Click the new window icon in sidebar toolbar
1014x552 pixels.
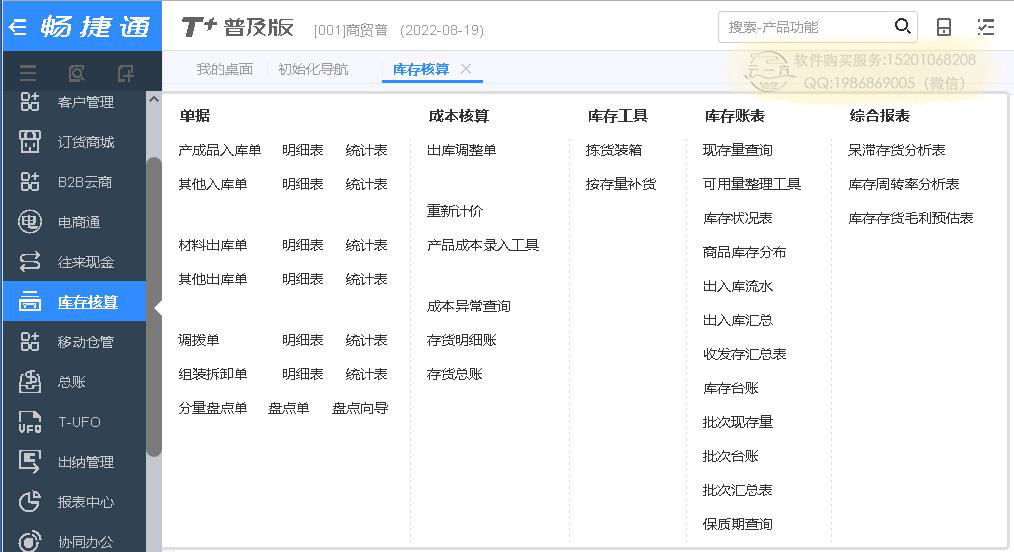125,73
